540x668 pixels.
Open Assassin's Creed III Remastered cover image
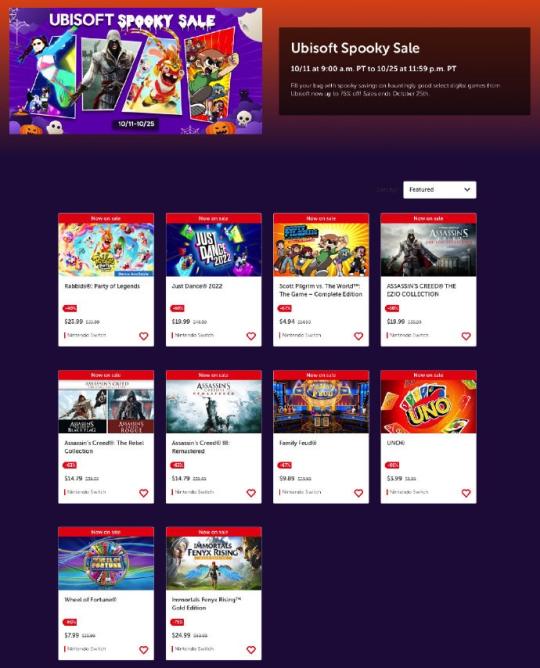pos(214,406)
